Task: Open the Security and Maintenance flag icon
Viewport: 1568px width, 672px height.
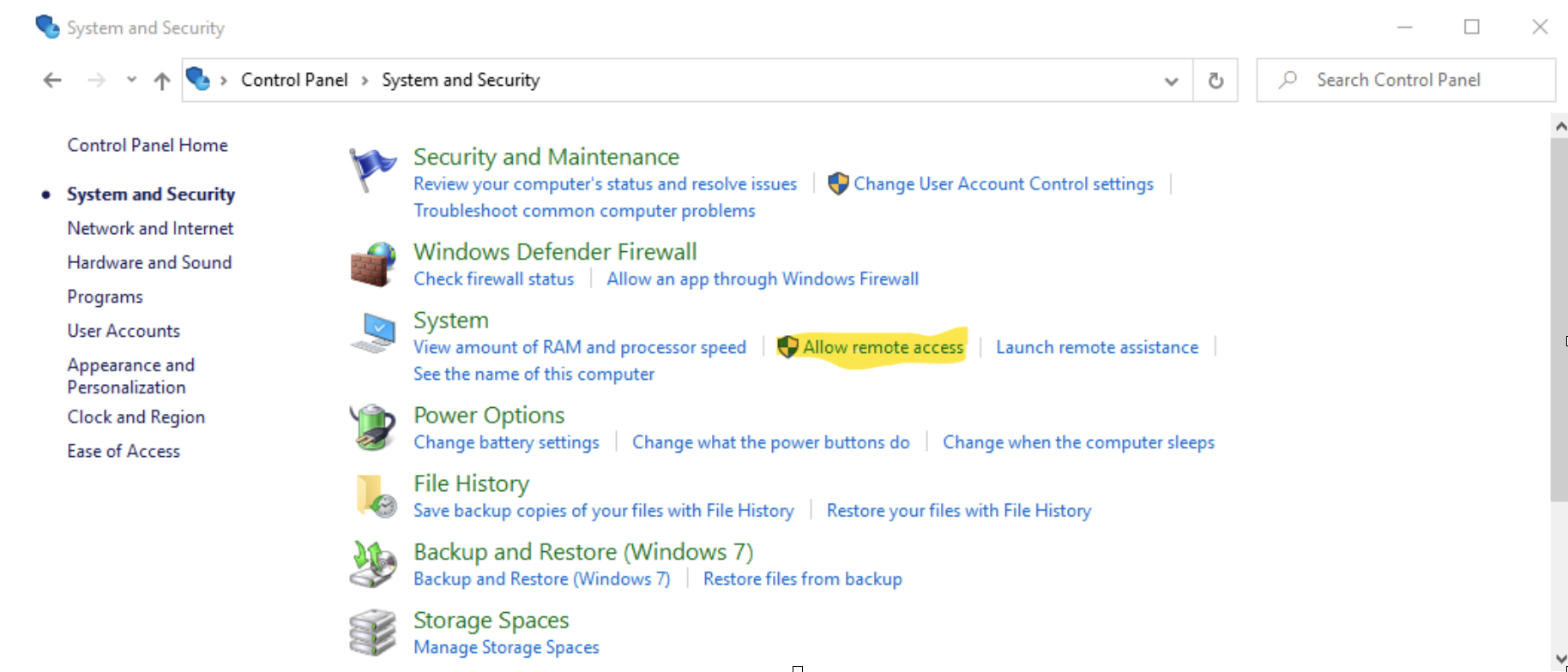Action: point(372,169)
